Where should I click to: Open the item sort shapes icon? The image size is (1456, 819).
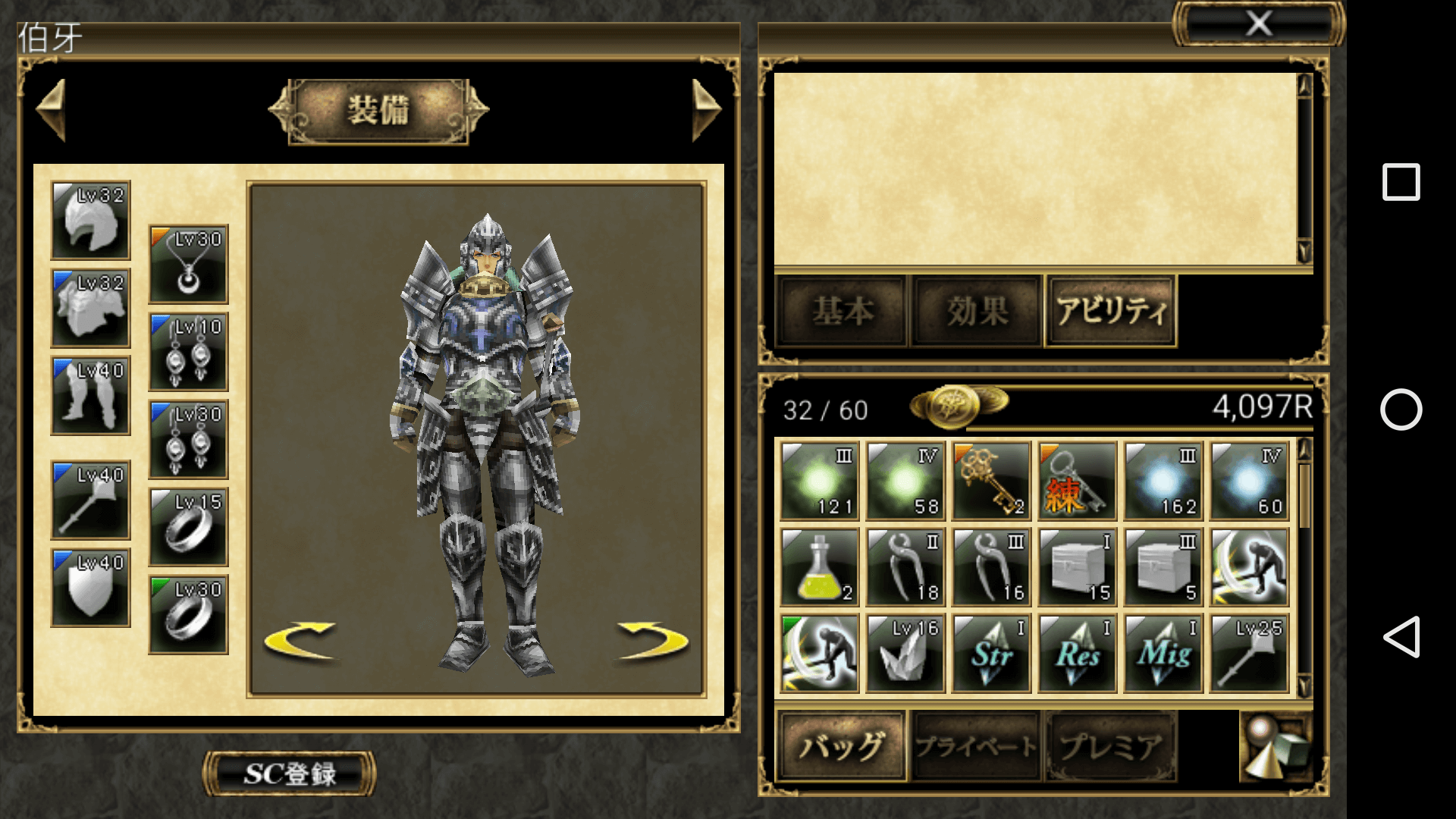[x=1276, y=746]
